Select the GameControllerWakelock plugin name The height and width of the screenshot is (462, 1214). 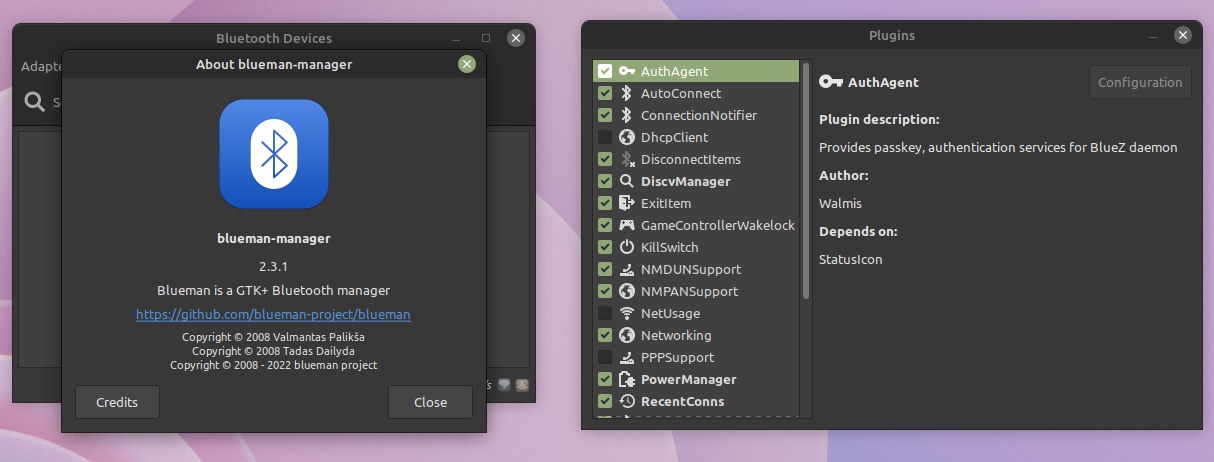tap(718, 225)
